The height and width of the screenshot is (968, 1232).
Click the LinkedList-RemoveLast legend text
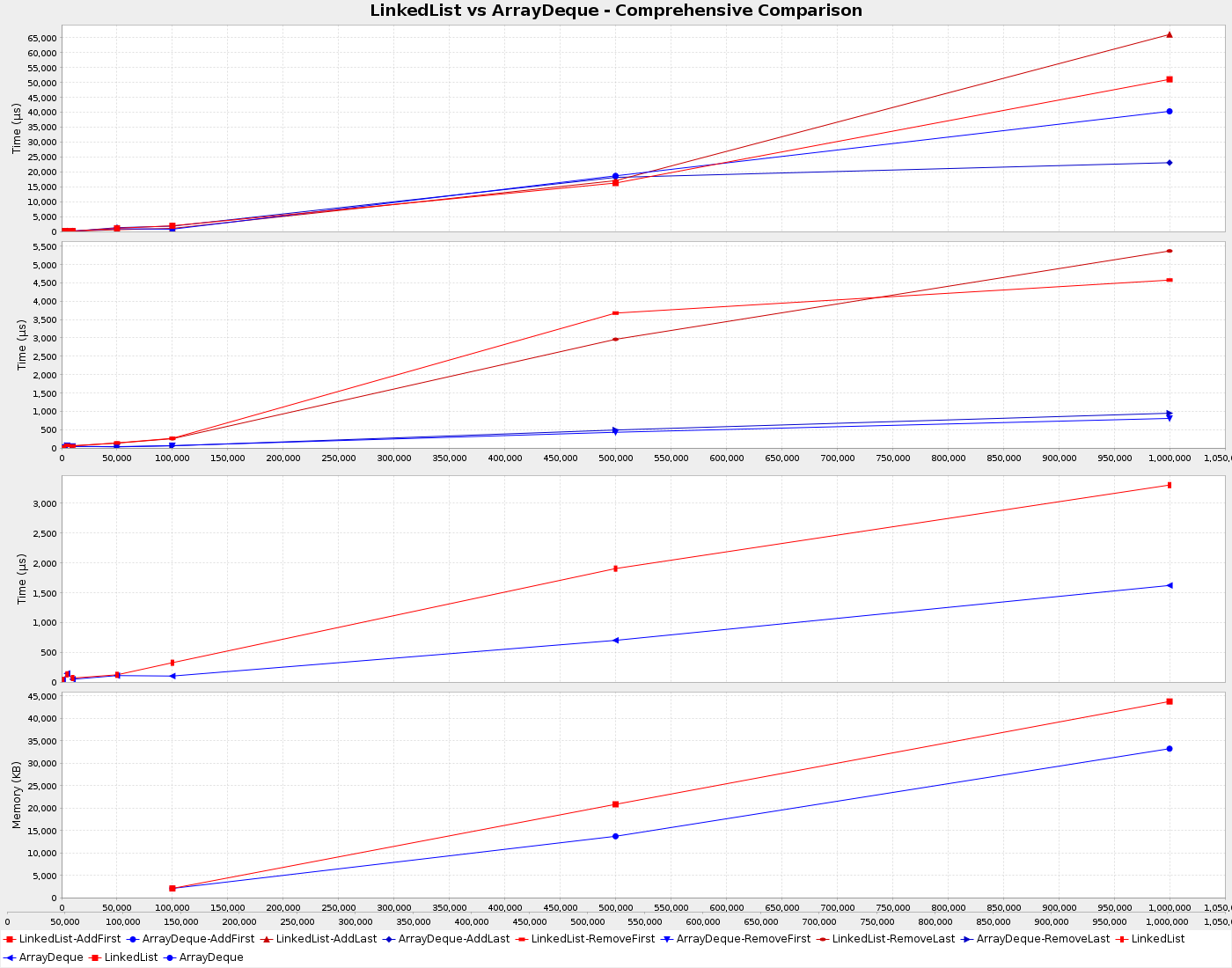893,939
